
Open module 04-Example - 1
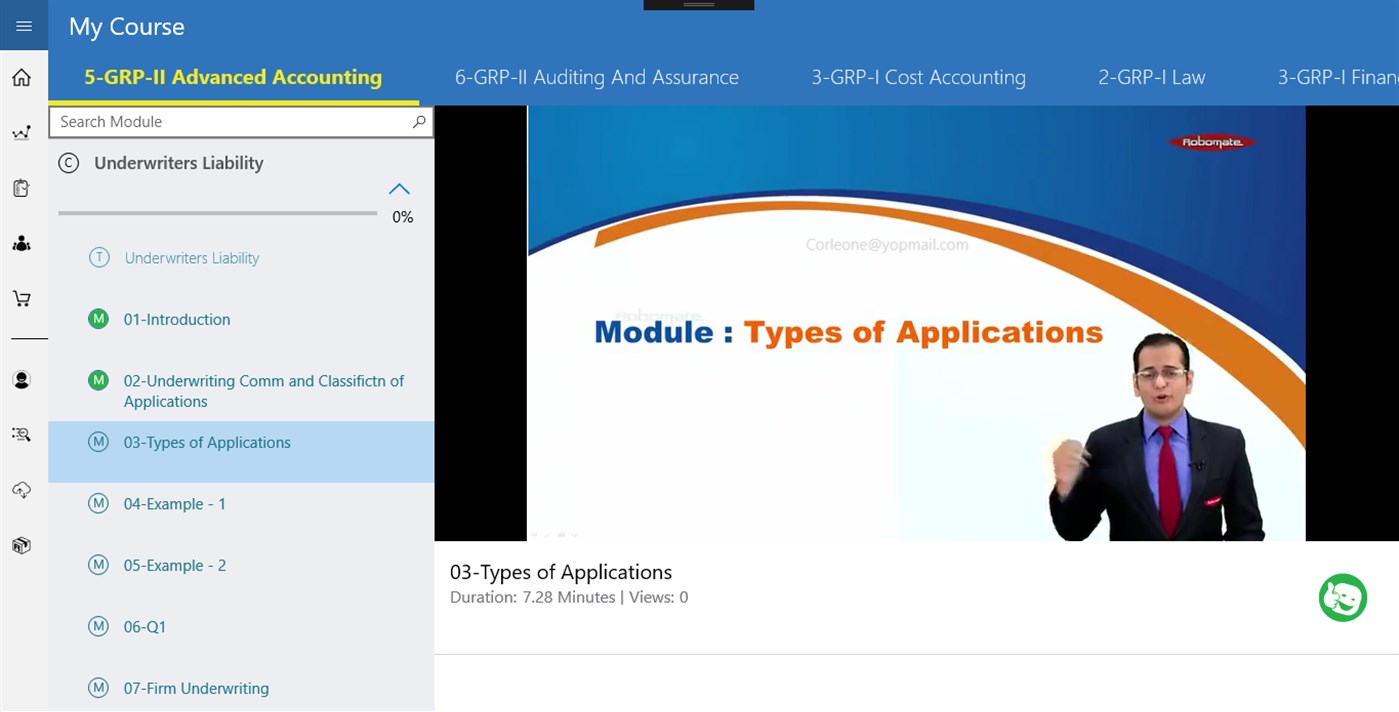175,504
